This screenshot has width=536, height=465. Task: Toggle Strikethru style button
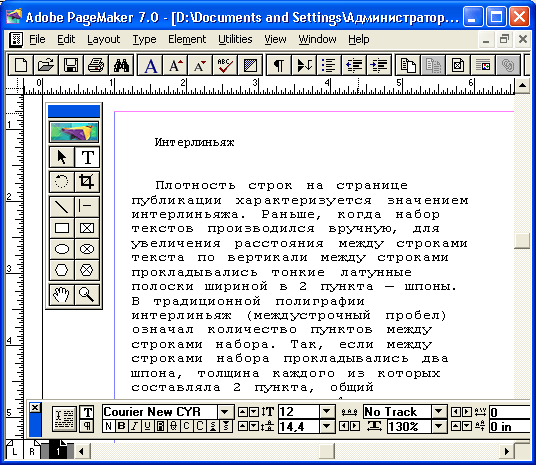point(173,426)
